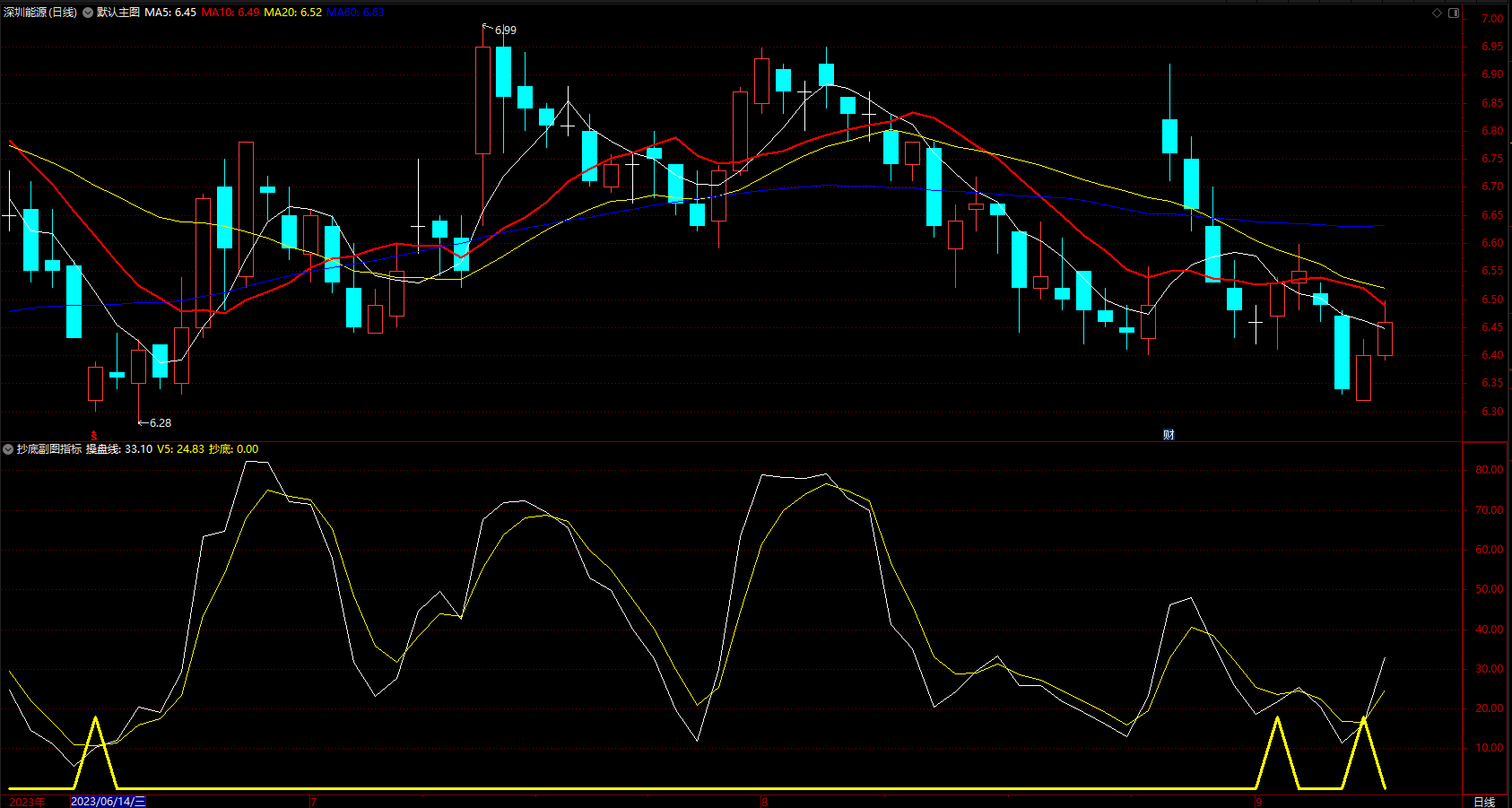Click the diamond marker icon at top right
Screen dimensions: 1512x808
[x=1437, y=13]
